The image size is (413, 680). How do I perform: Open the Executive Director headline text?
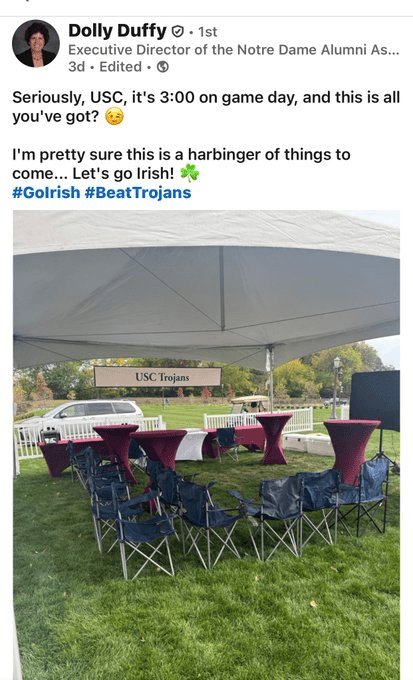click(x=233, y=50)
